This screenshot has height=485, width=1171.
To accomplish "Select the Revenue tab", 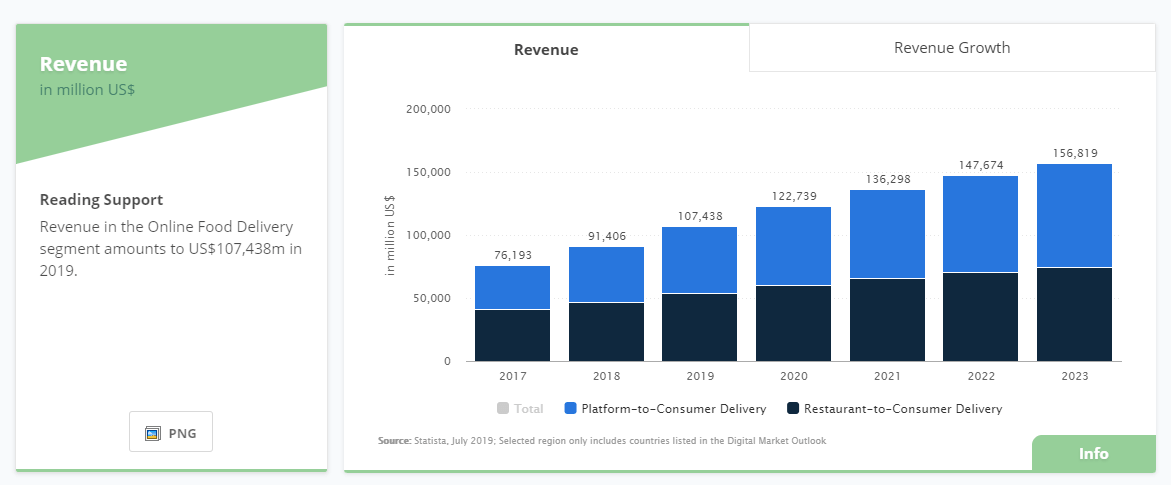I will [546, 49].
